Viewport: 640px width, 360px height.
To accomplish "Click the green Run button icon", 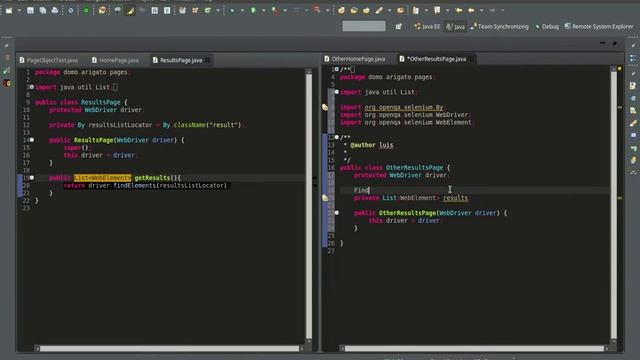I will [x=253, y=10].
